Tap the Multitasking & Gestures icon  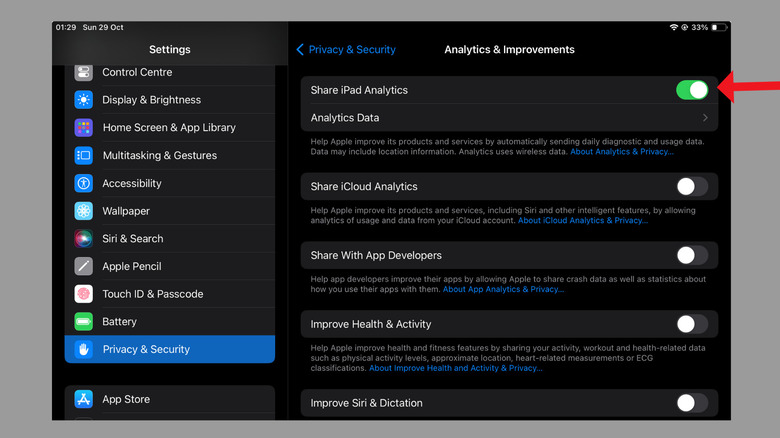coord(84,155)
